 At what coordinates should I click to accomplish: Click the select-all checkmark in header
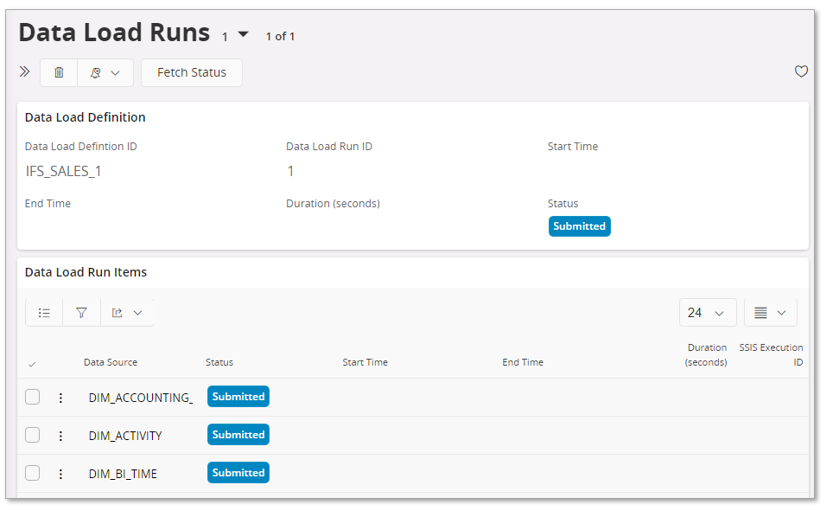click(32, 364)
